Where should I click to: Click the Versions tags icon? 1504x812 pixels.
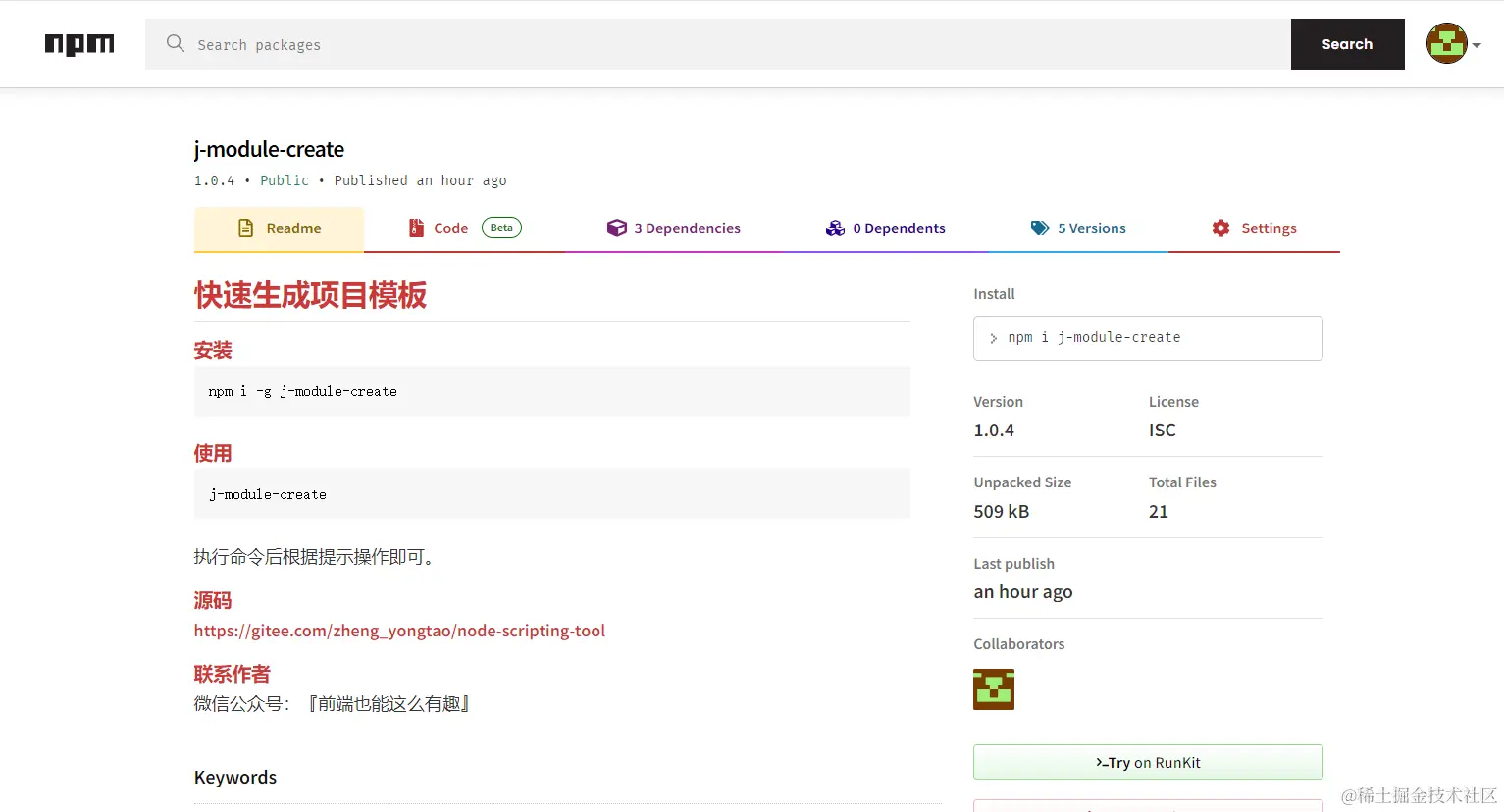coord(1040,228)
